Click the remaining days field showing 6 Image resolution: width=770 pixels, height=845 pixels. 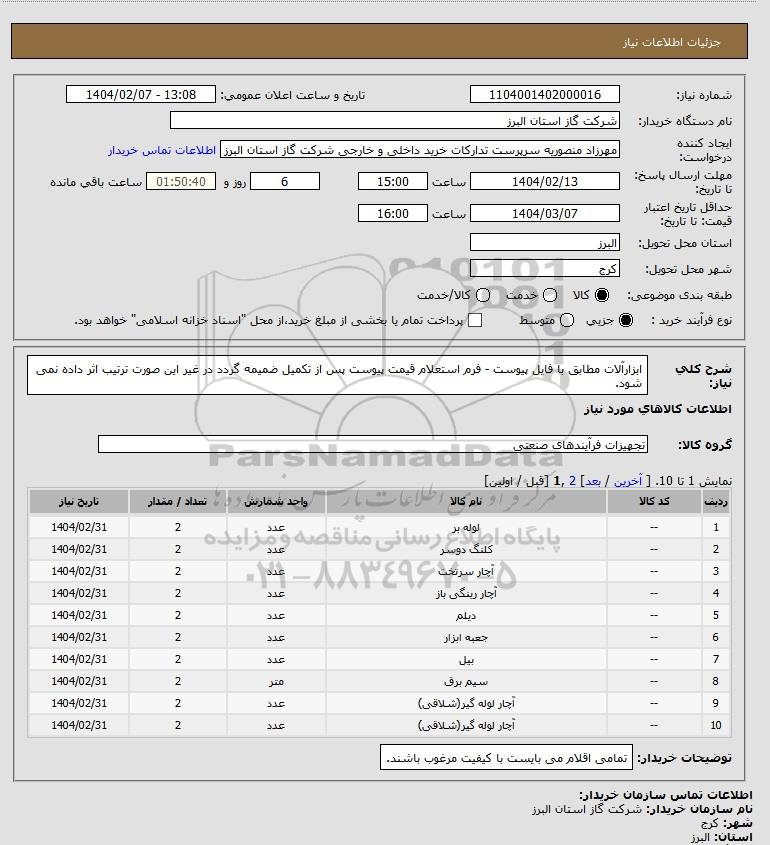[x=285, y=182]
